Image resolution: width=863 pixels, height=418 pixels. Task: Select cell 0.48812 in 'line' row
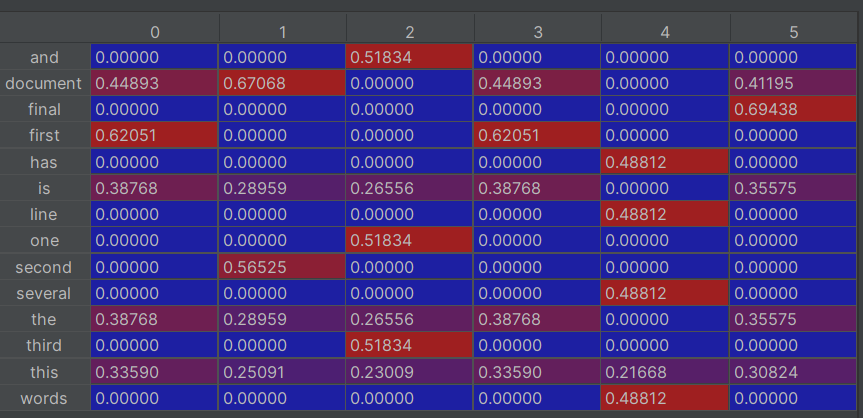click(665, 214)
